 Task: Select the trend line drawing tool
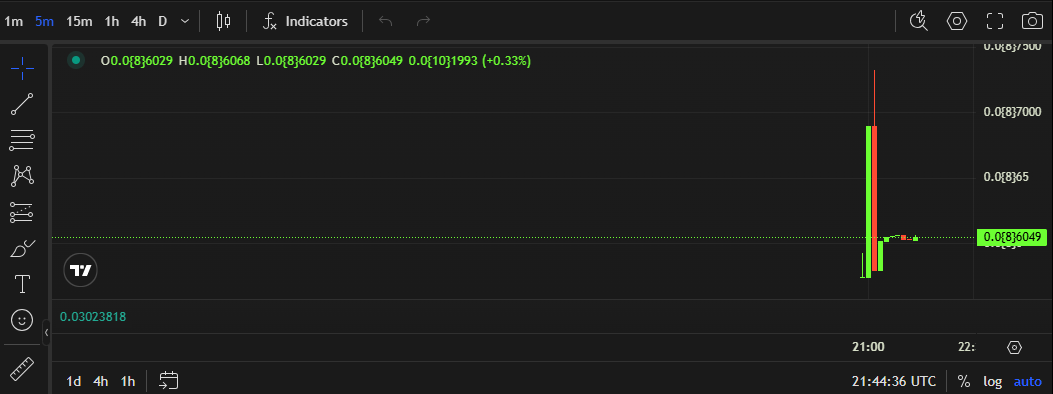pos(22,104)
